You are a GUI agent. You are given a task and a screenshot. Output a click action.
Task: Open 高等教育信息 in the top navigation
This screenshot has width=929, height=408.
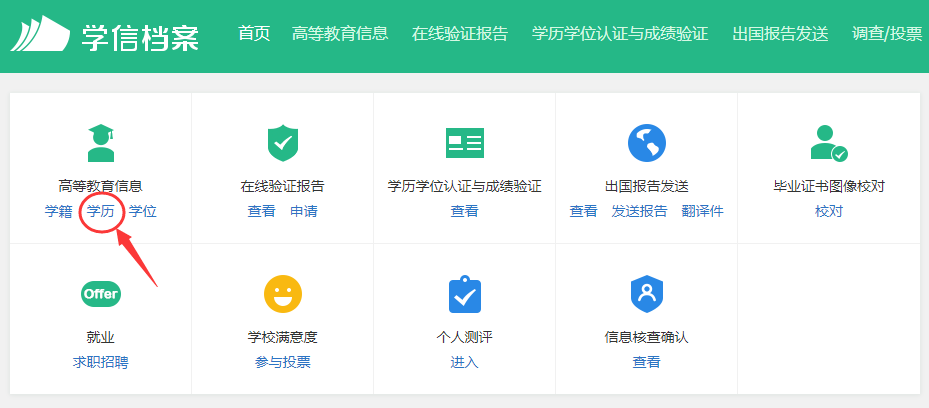pos(340,33)
